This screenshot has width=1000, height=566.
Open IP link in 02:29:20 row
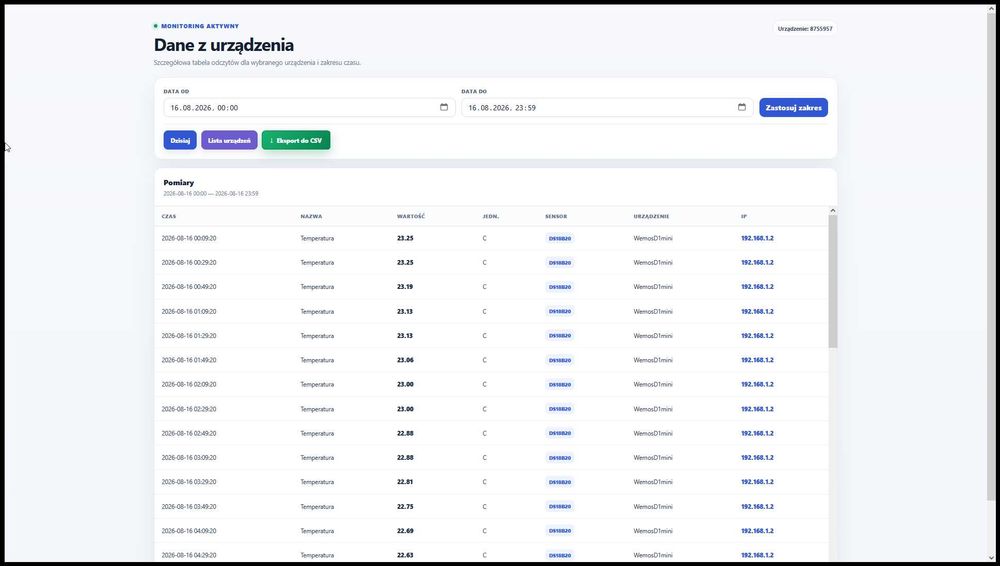click(x=757, y=409)
